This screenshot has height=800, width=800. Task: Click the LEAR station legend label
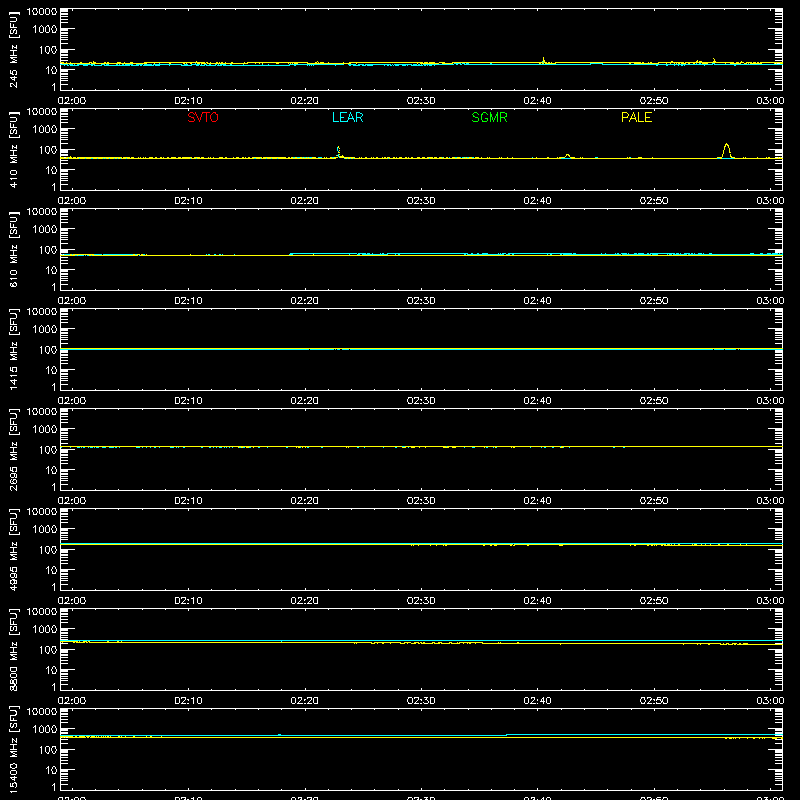(x=347, y=117)
